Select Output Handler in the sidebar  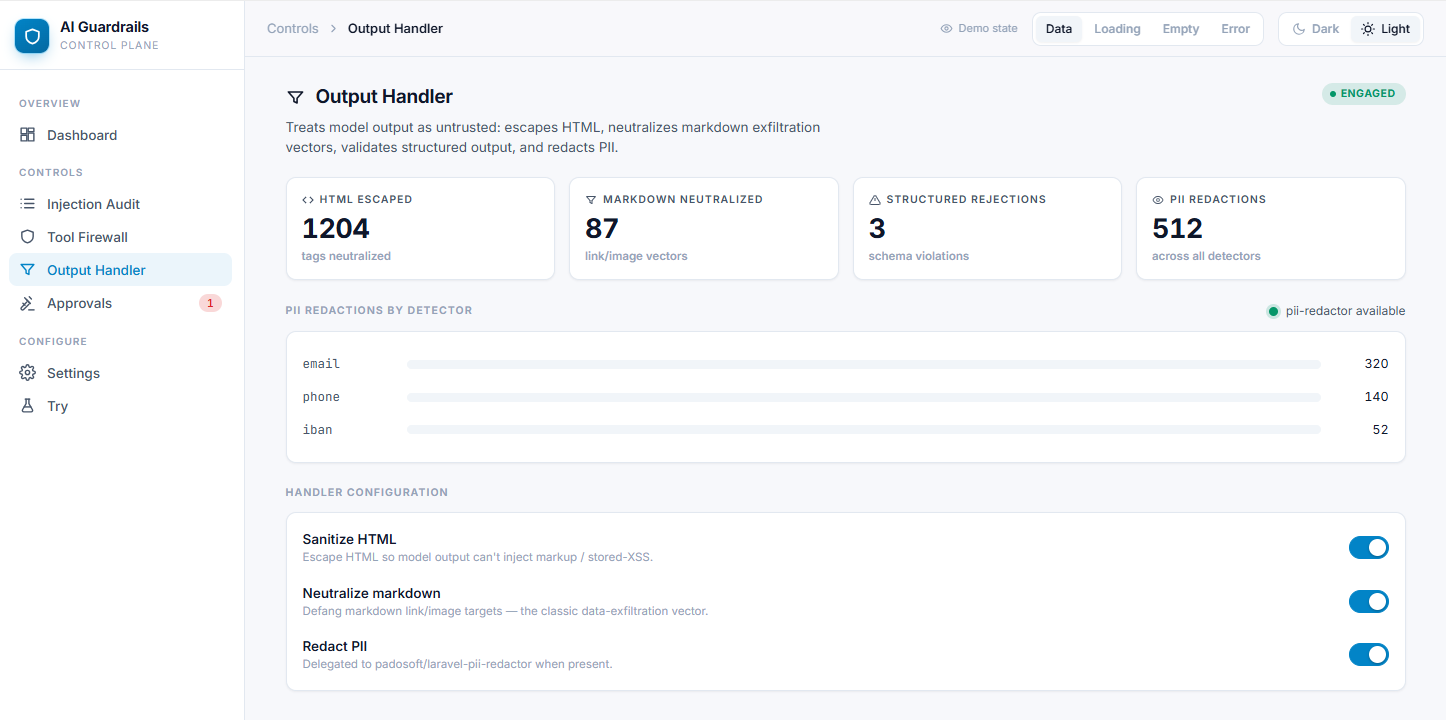click(x=120, y=270)
